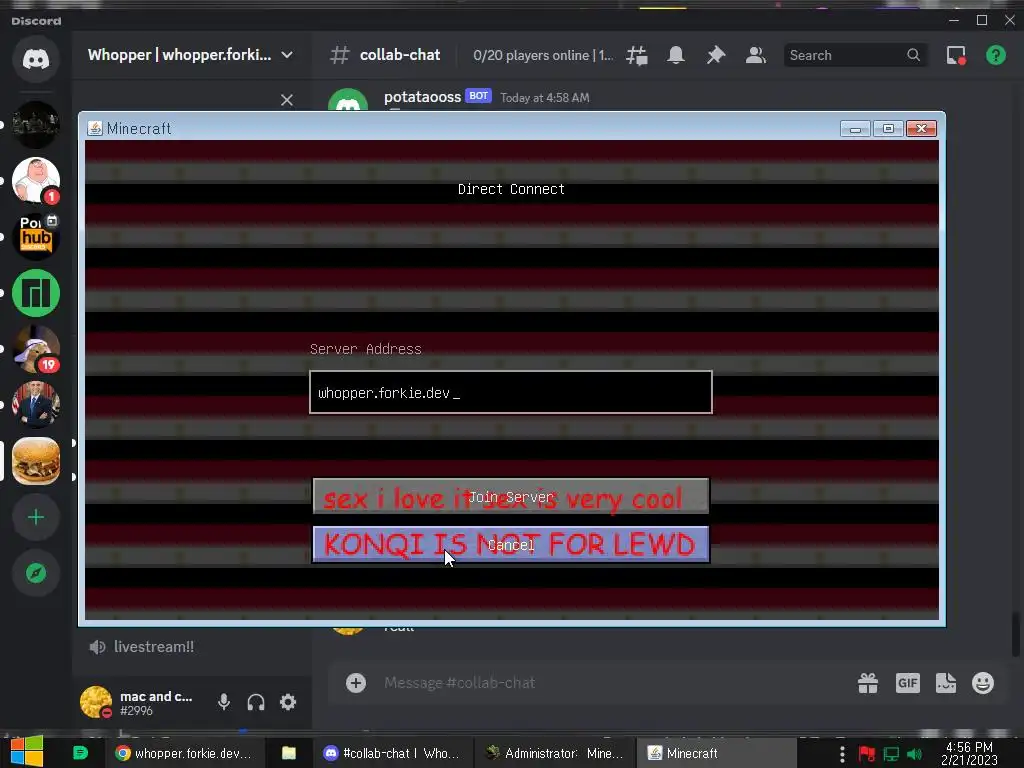
Task: Dismiss the banner with the X above channel list
Action: coord(287,100)
